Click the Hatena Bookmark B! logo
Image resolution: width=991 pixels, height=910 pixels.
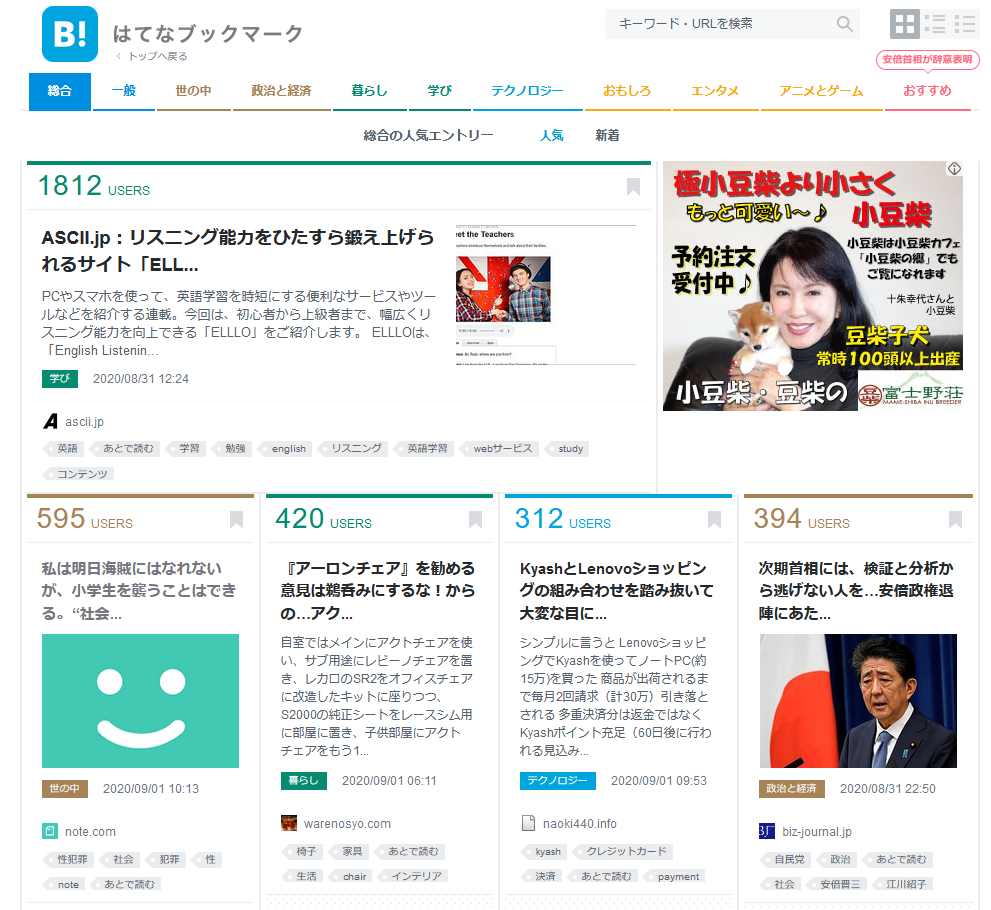tap(70, 34)
